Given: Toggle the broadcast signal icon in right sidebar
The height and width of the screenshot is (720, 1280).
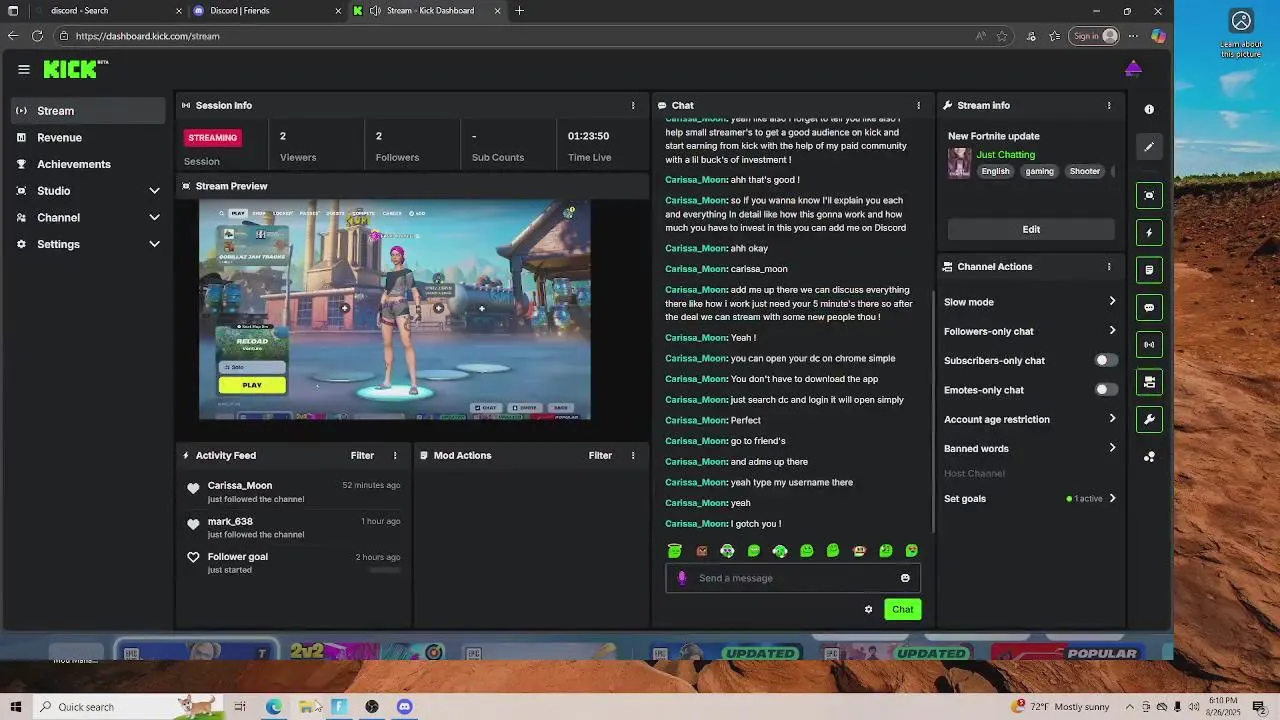Looking at the screenshot, I should [x=1149, y=344].
